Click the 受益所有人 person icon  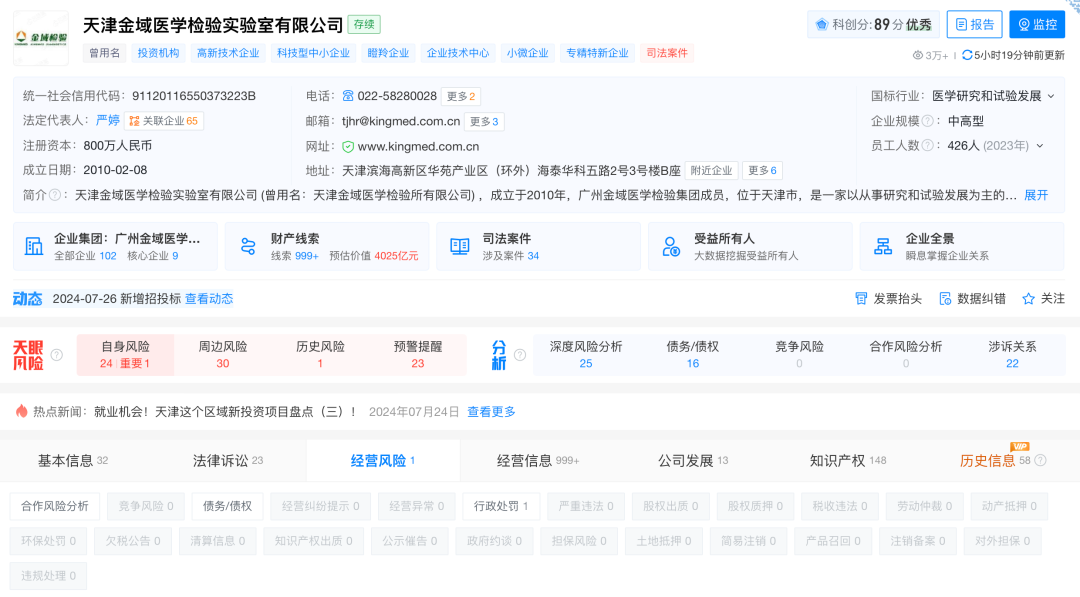point(671,246)
